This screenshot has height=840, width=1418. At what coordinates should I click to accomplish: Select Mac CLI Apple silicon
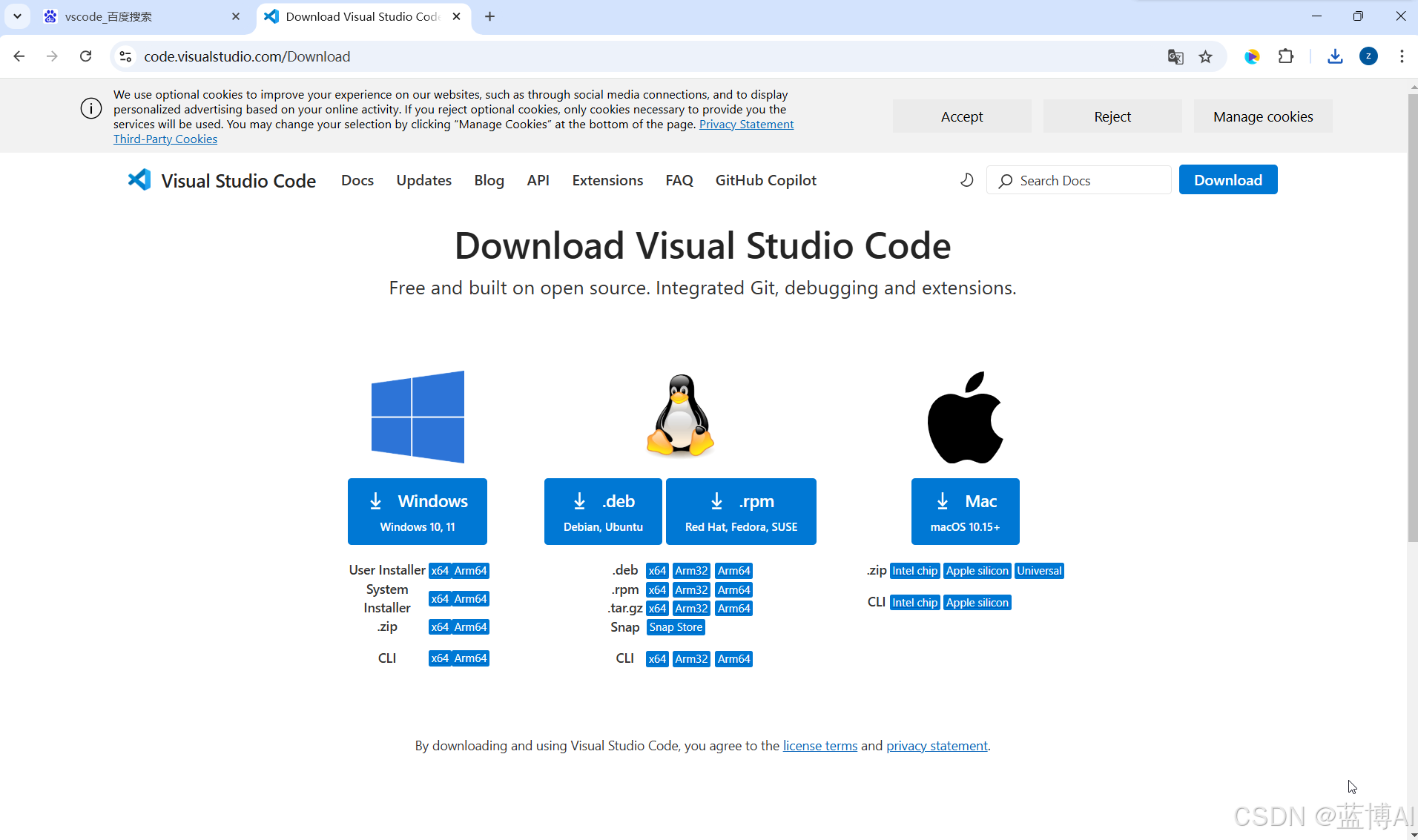click(x=977, y=603)
